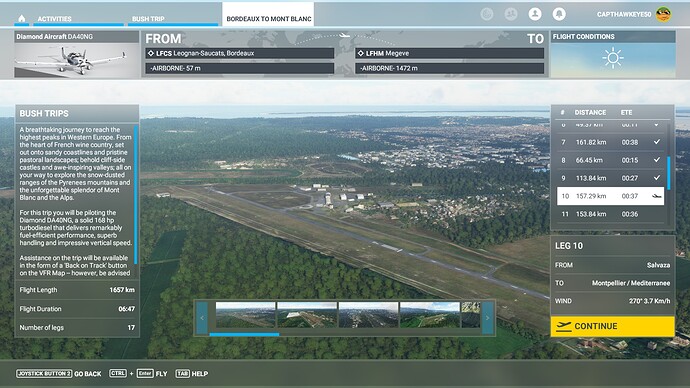Select the sunny flight conditions icon

(x=613, y=58)
